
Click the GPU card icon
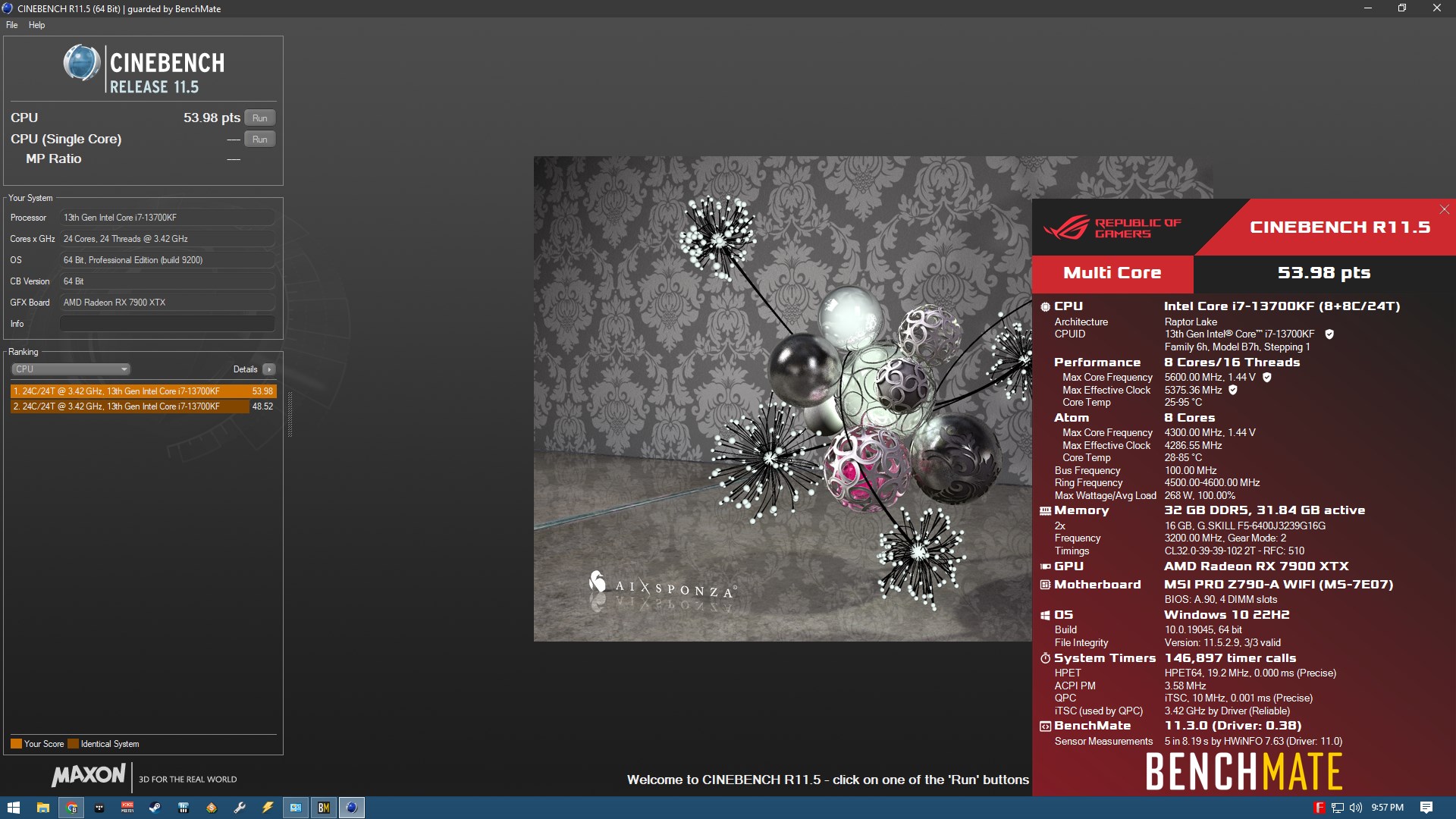[1045, 566]
